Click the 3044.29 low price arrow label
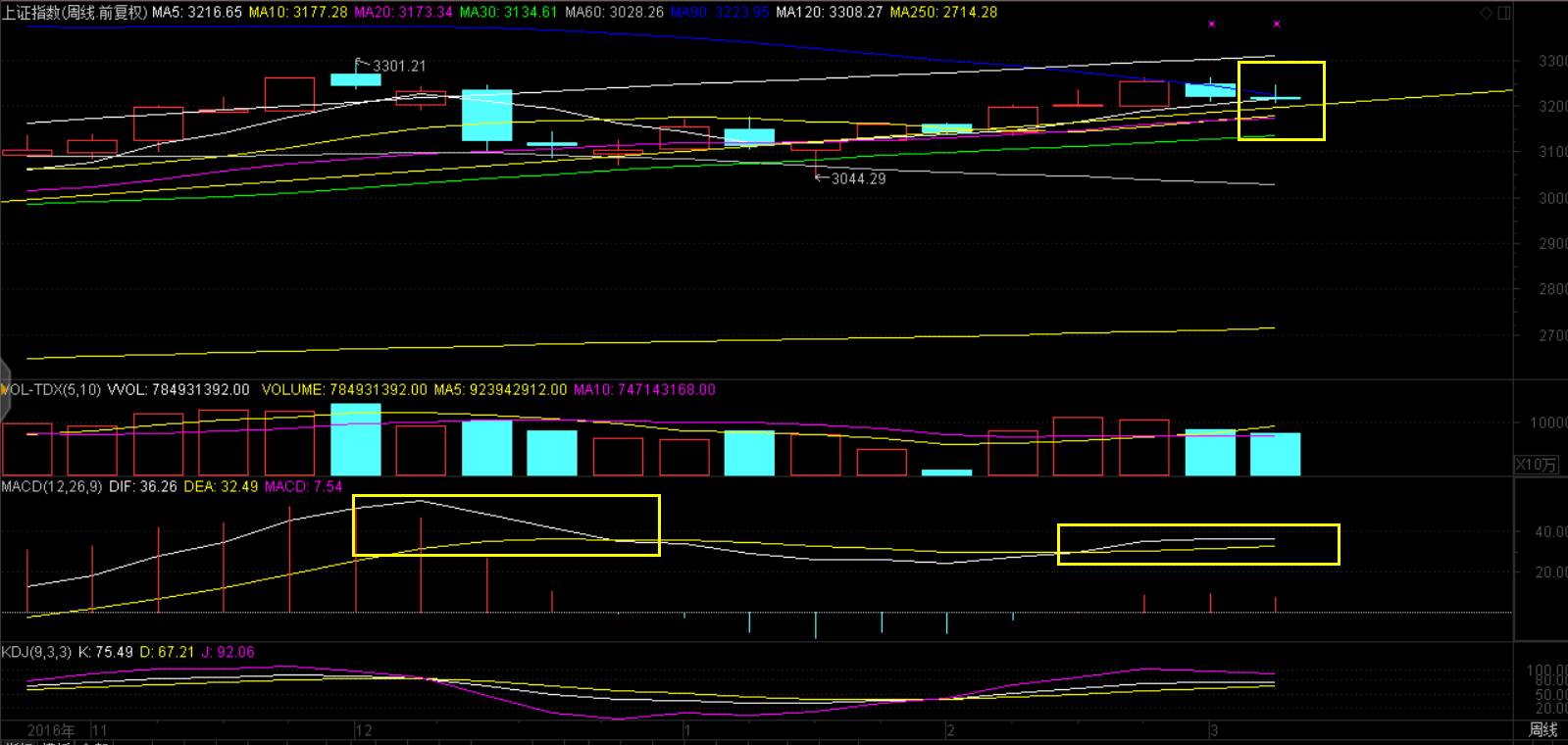The height and width of the screenshot is (745, 1568). pos(851,178)
